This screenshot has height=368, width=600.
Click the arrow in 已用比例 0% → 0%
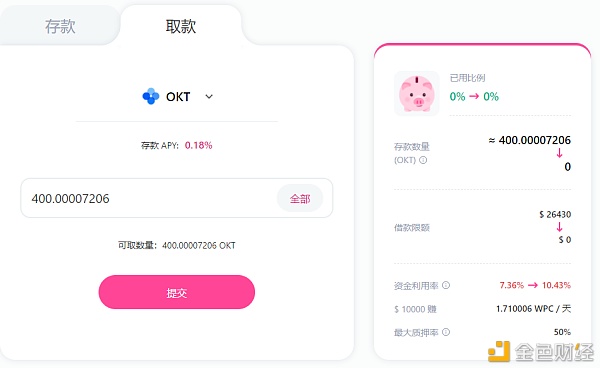coord(474,96)
